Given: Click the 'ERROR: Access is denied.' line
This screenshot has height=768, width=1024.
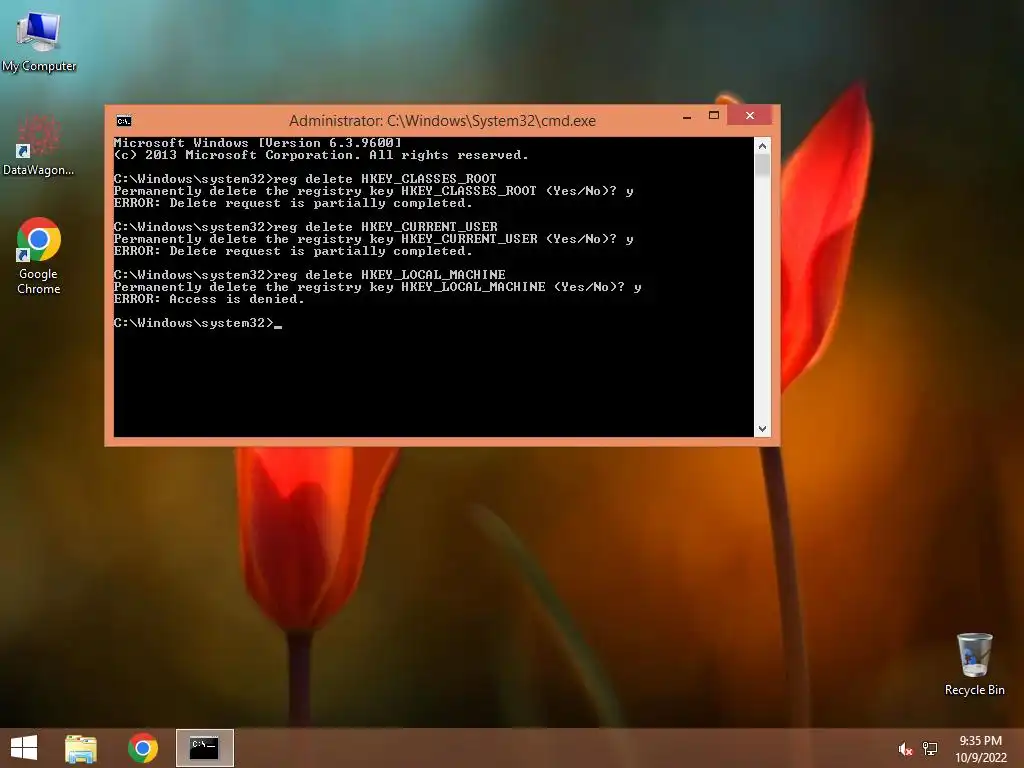Looking at the screenshot, I should click(209, 299).
